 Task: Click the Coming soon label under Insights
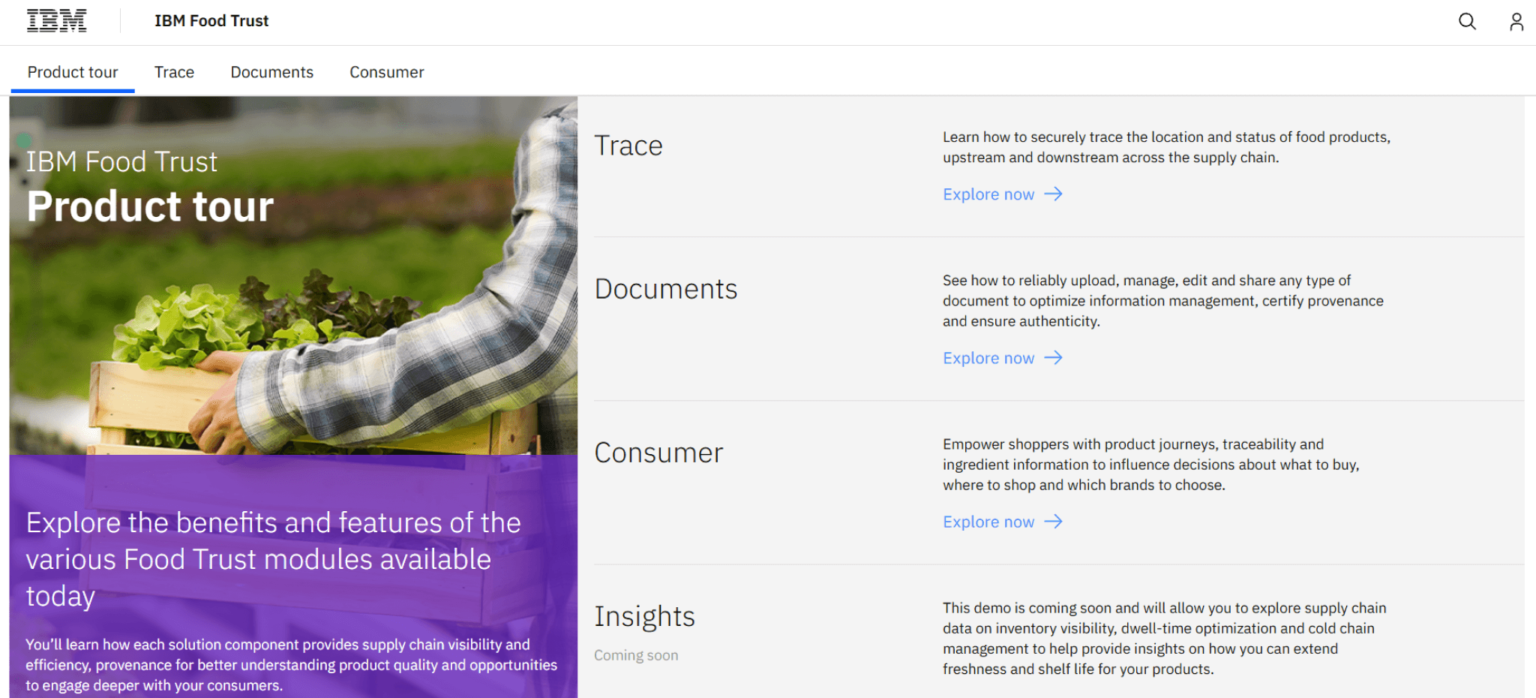[636, 656]
